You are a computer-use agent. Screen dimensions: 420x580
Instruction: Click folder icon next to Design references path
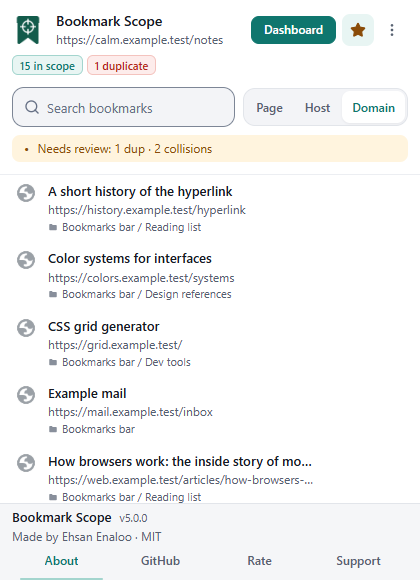[53, 294]
